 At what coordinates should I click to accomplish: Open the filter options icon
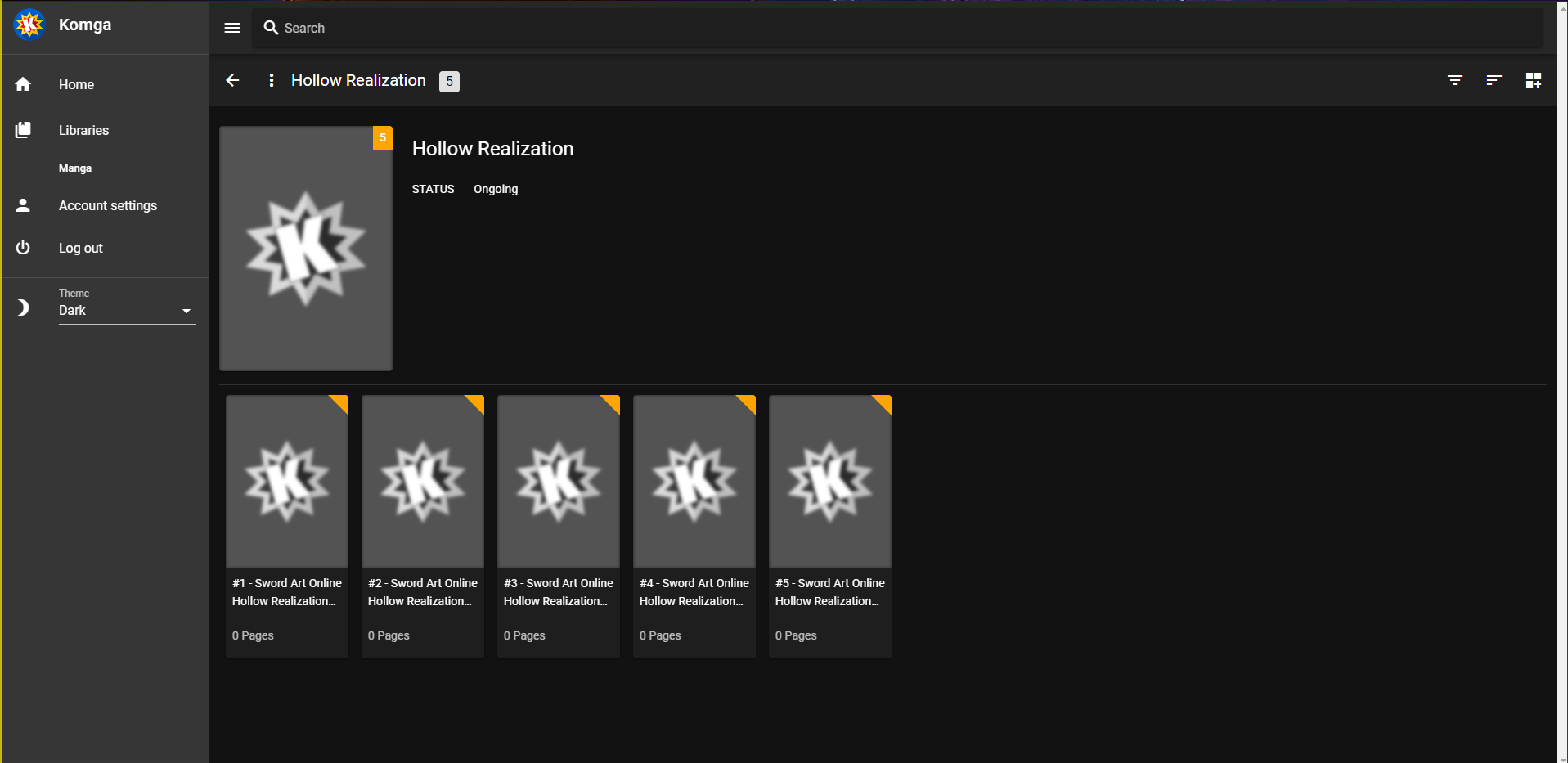[x=1456, y=80]
